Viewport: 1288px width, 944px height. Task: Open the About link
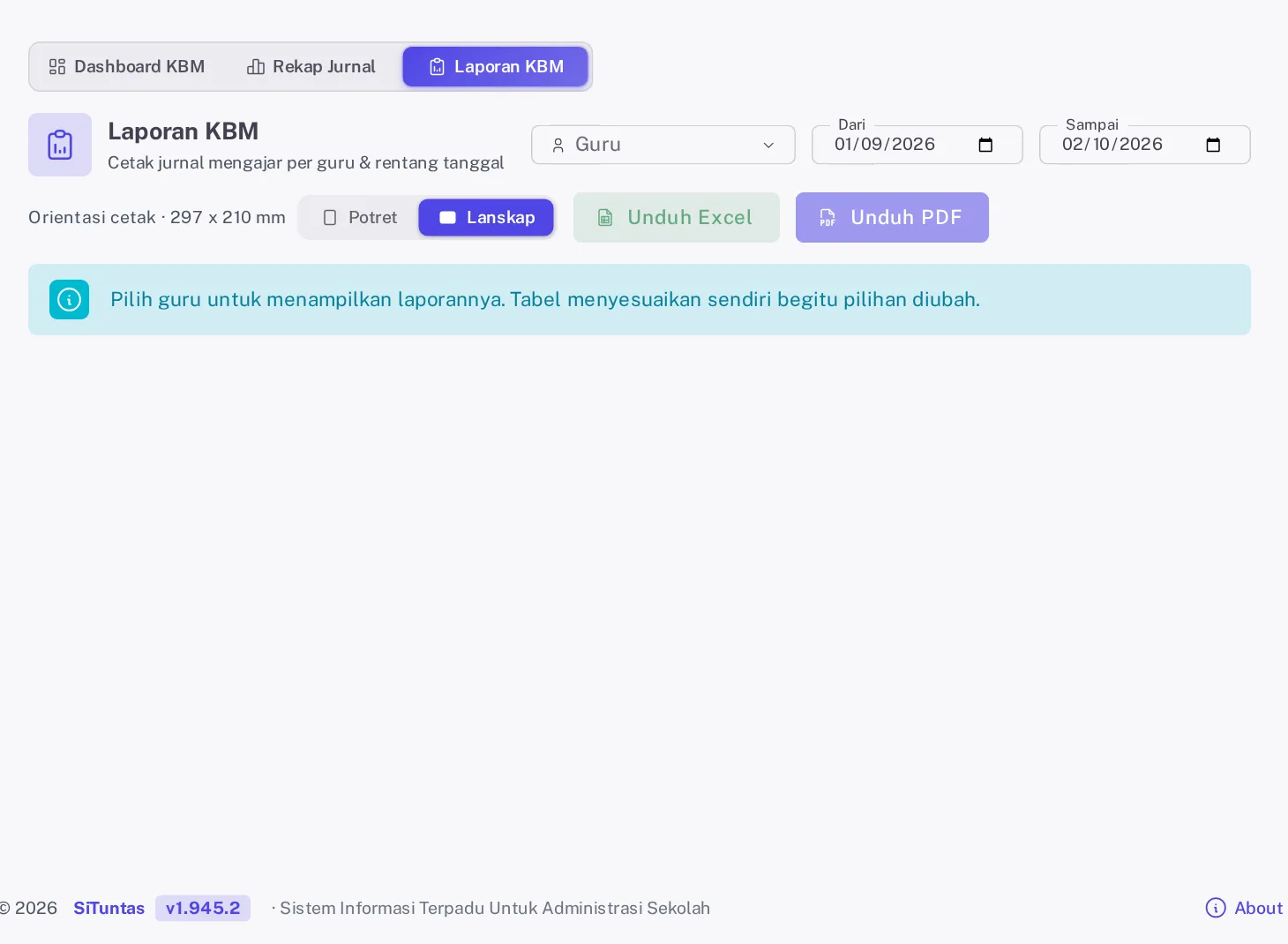click(x=1244, y=908)
